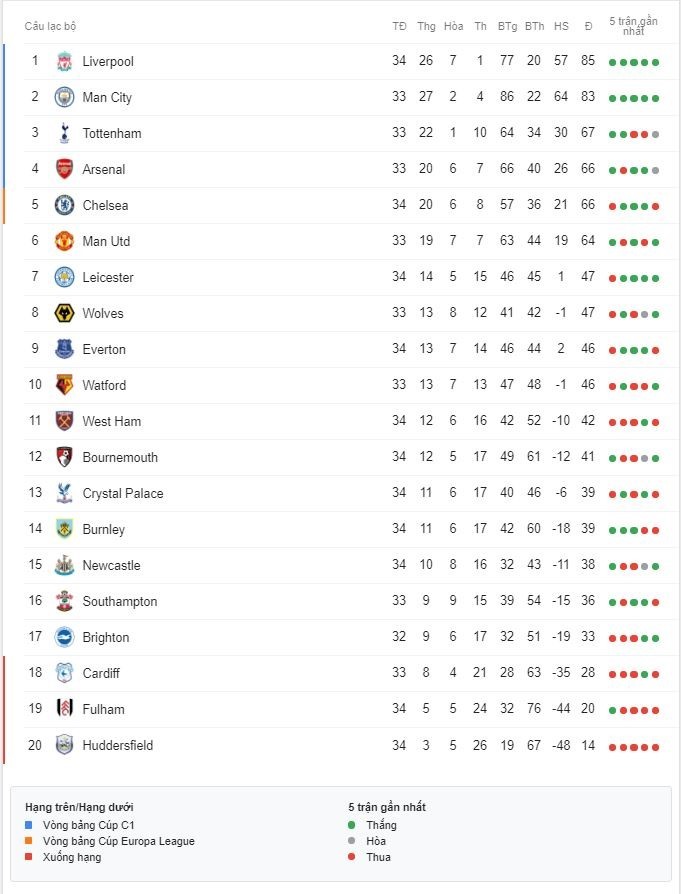Click the '5 trận gần nhất' header
Viewport: 681px width, 894px height.
[x=633, y=26]
